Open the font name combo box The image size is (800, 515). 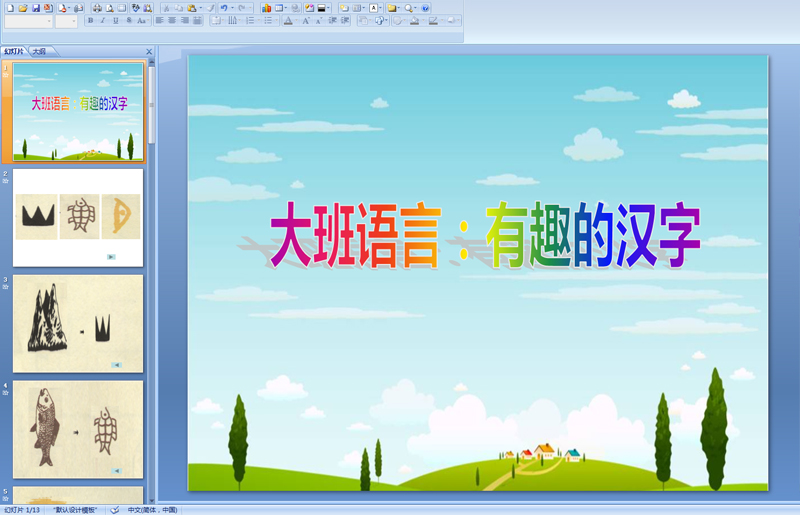coord(29,21)
